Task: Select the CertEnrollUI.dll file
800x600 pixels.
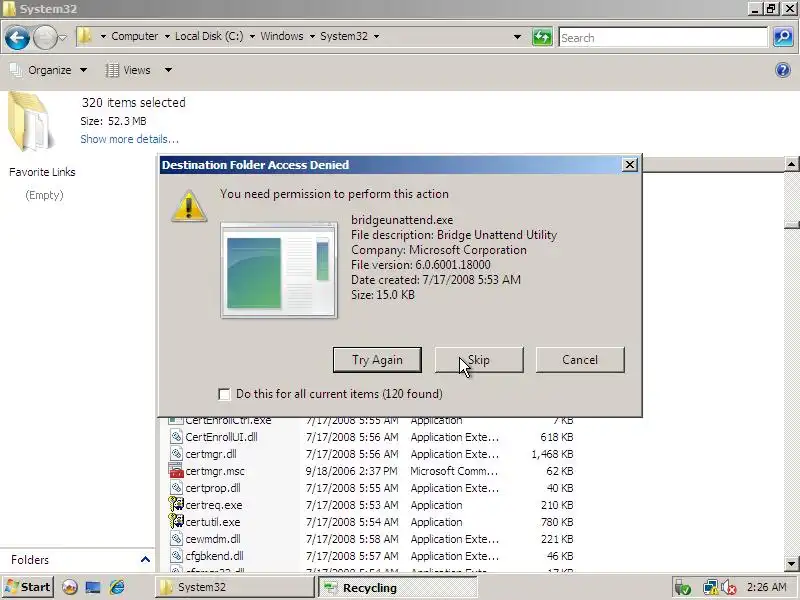Action: [x=221, y=437]
